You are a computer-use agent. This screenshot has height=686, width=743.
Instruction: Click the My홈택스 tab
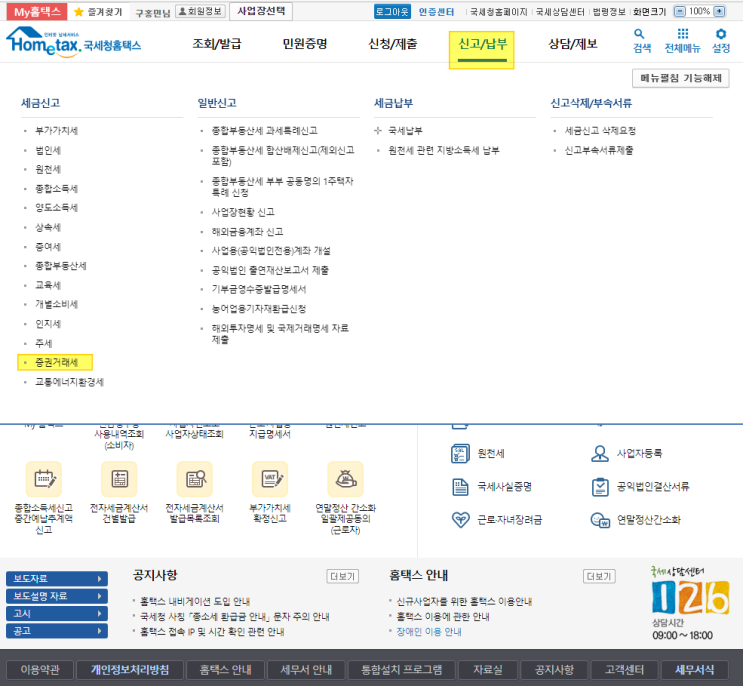tap(37, 12)
